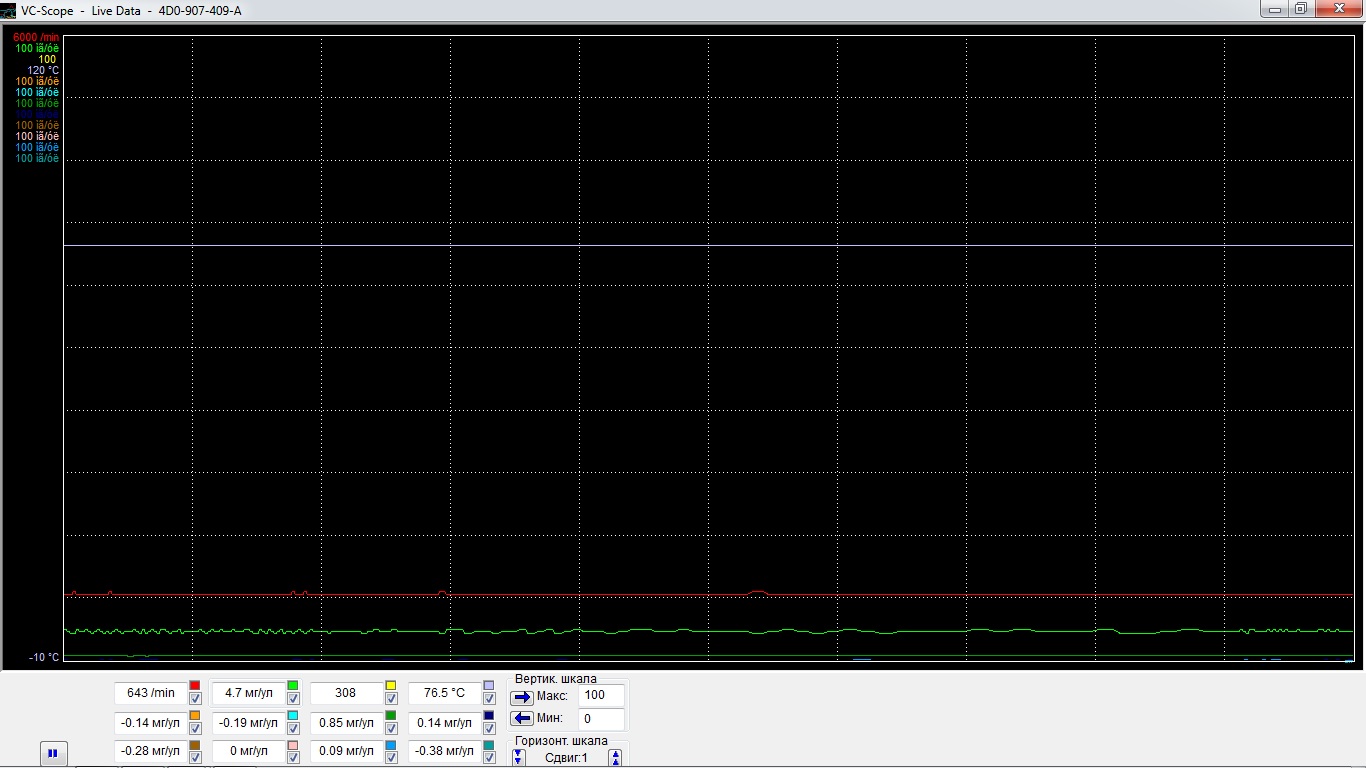
Task: Click the red swatch for 643 /min
Action: (x=195, y=685)
